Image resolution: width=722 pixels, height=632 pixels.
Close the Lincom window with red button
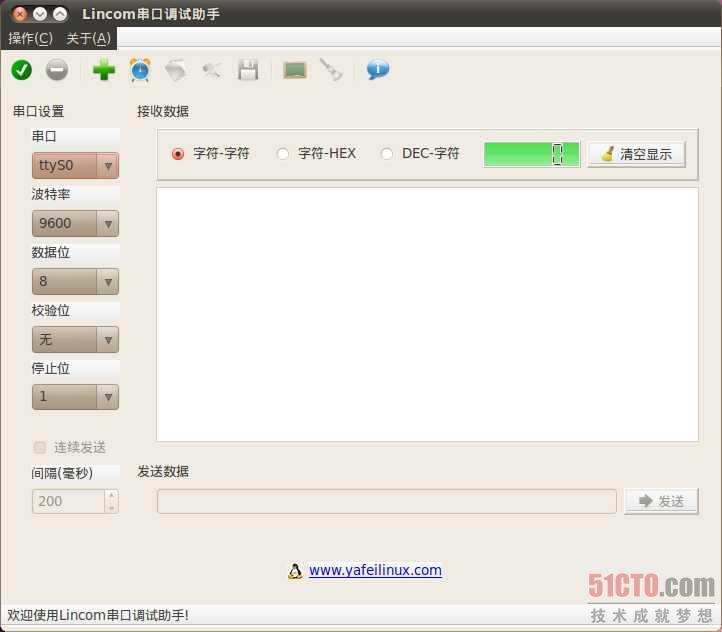(19, 14)
